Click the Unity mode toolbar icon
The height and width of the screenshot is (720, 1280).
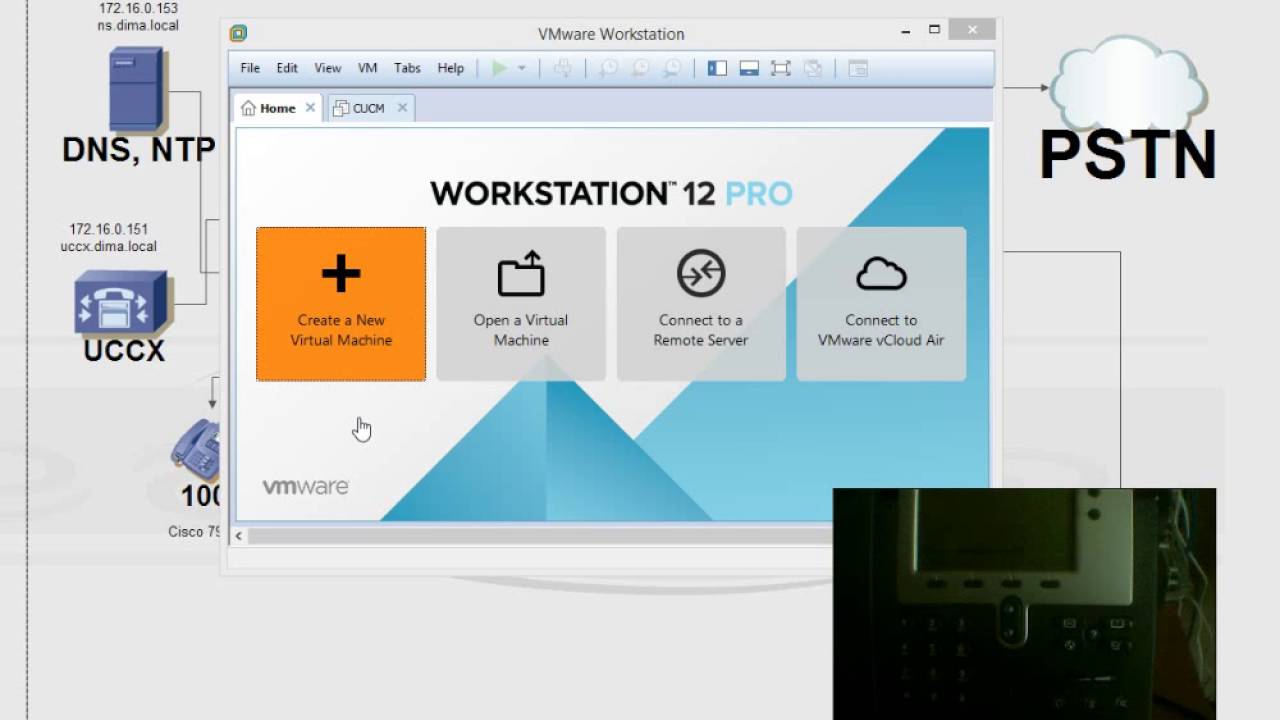coord(813,68)
